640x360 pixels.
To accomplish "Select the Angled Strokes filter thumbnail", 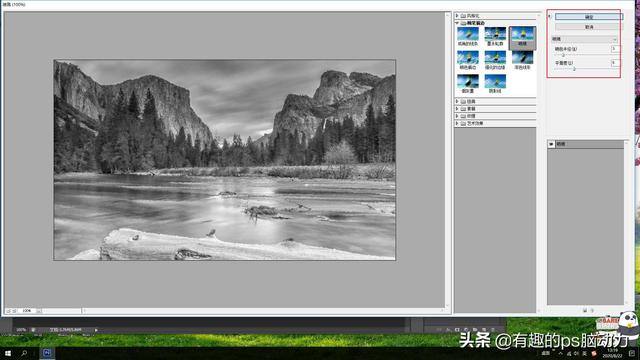I will [x=468, y=36].
